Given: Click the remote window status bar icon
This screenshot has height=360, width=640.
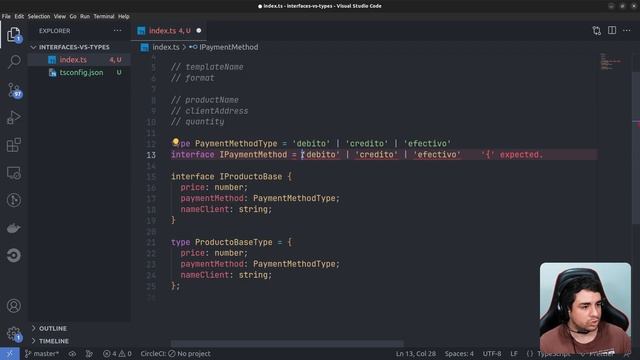Looking at the screenshot, I should [x=9, y=353].
